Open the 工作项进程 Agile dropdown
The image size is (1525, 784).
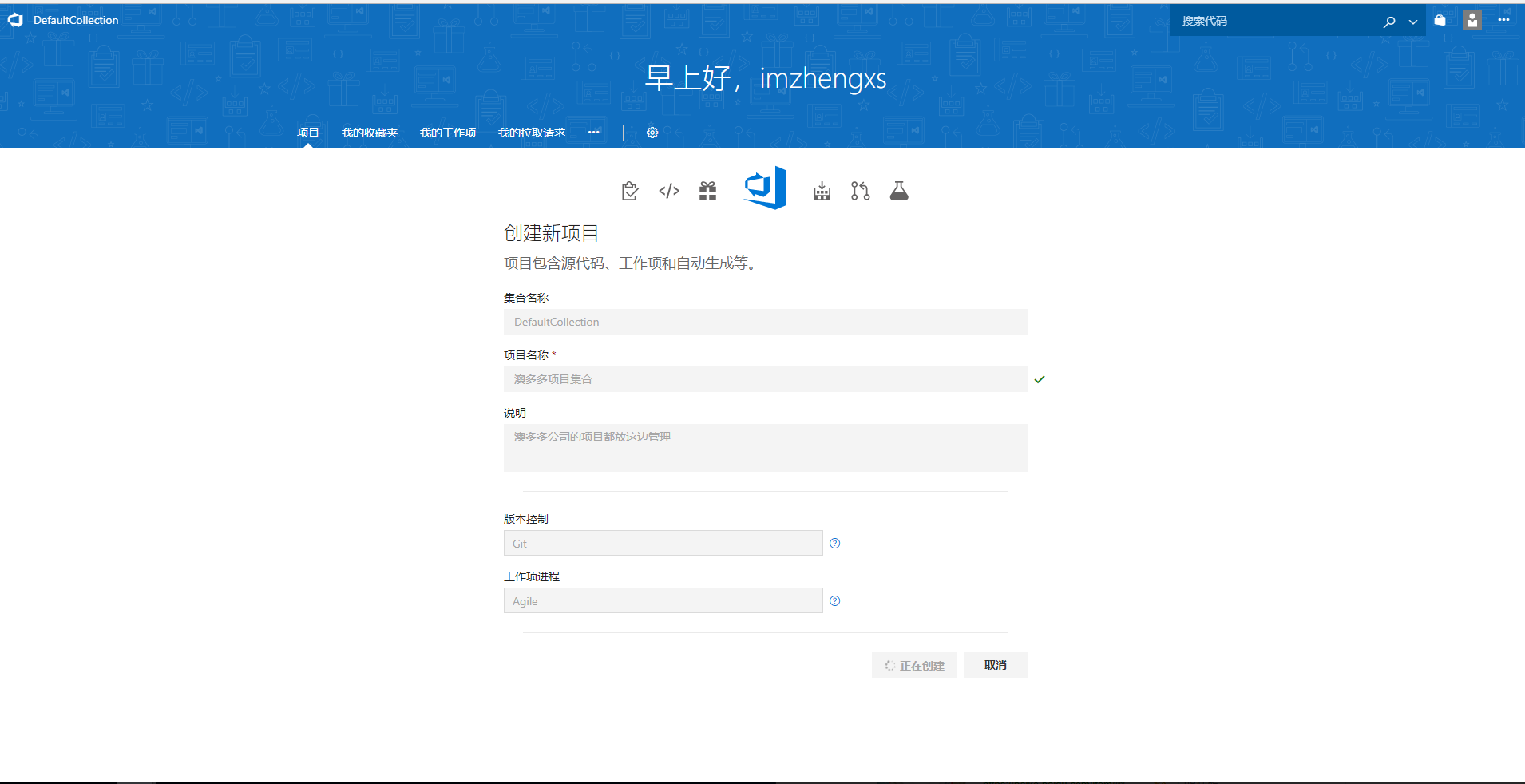point(663,600)
